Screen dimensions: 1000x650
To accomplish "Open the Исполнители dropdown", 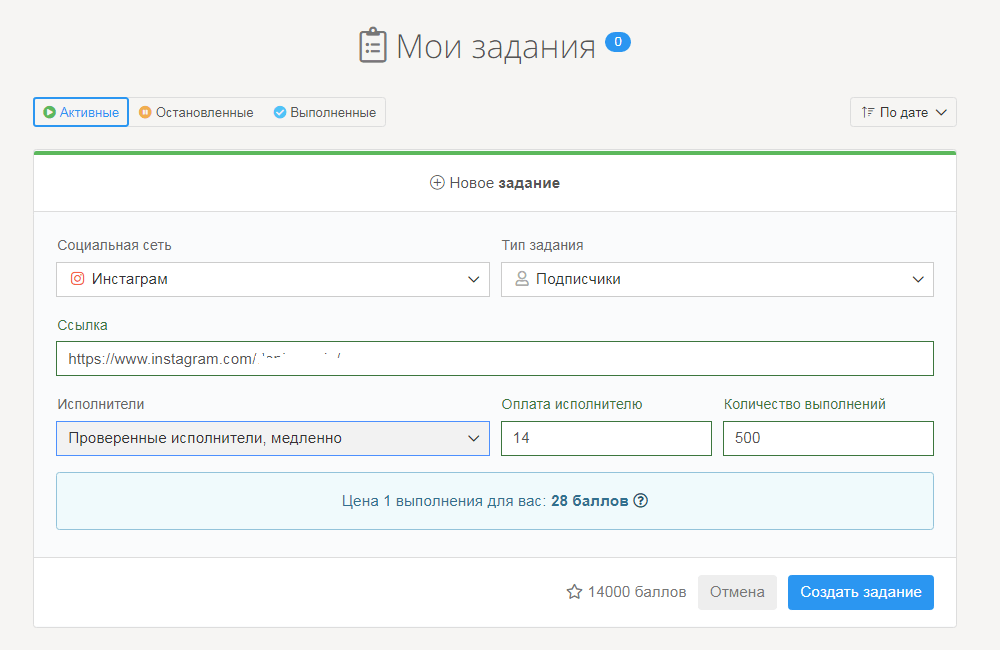I will [x=272, y=438].
